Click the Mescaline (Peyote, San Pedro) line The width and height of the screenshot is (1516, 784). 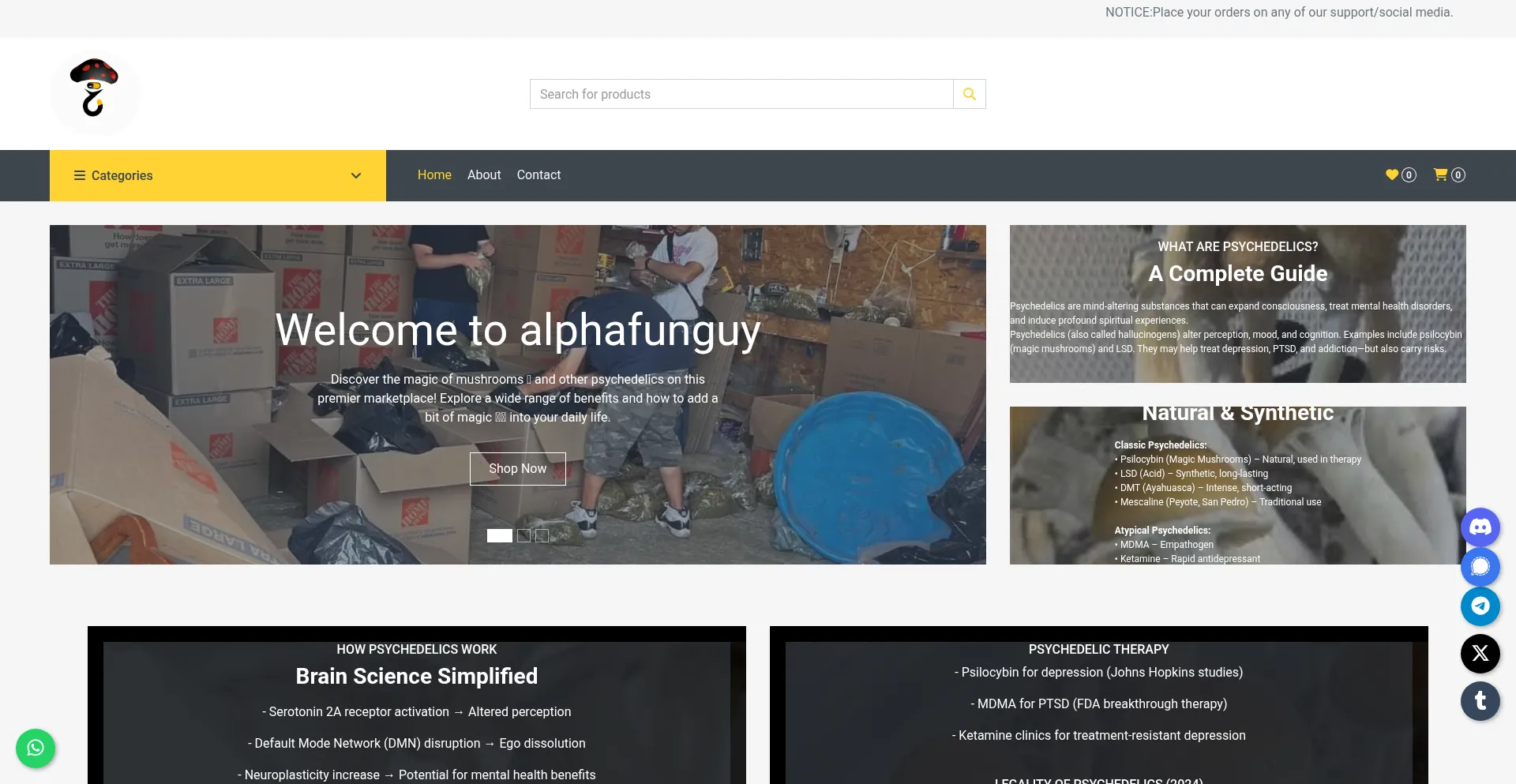point(1218,502)
